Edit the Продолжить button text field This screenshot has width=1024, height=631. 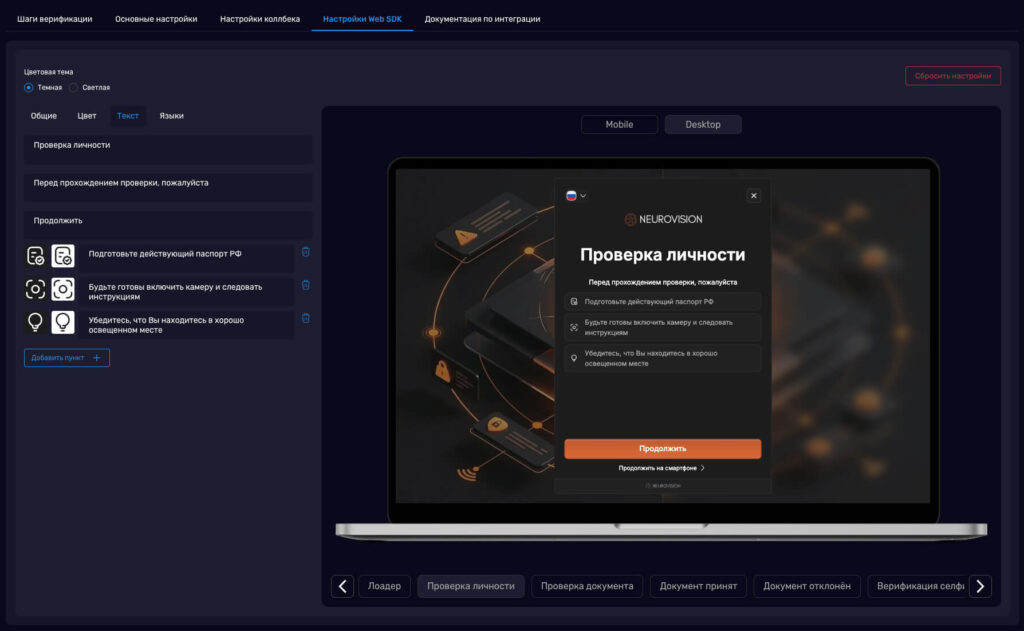click(168, 225)
